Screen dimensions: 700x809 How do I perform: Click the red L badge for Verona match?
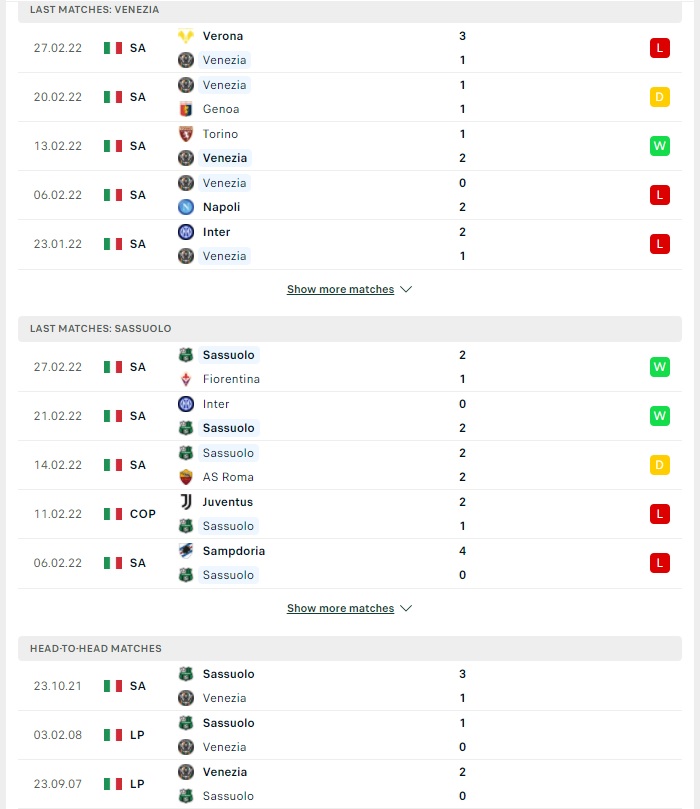(x=660, y=48)
